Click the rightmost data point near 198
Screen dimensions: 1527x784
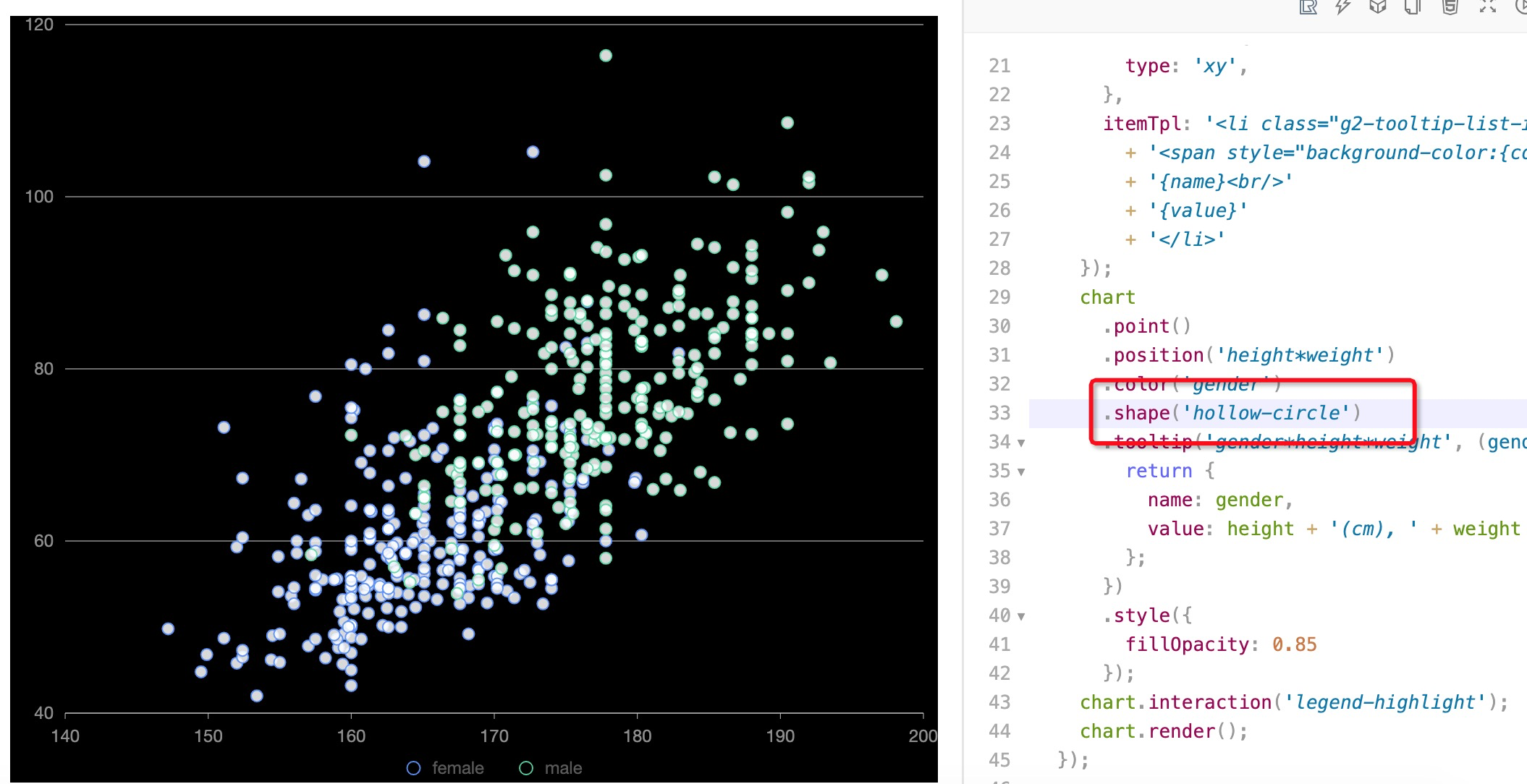[x=896, y=321]
